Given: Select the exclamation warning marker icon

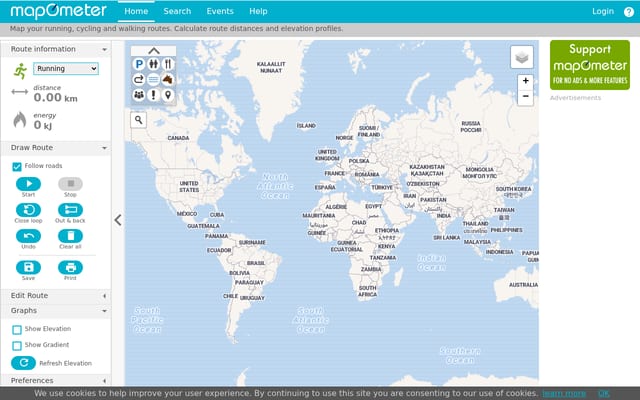Looking at the screenshot, I should click(x=153, y=95).
